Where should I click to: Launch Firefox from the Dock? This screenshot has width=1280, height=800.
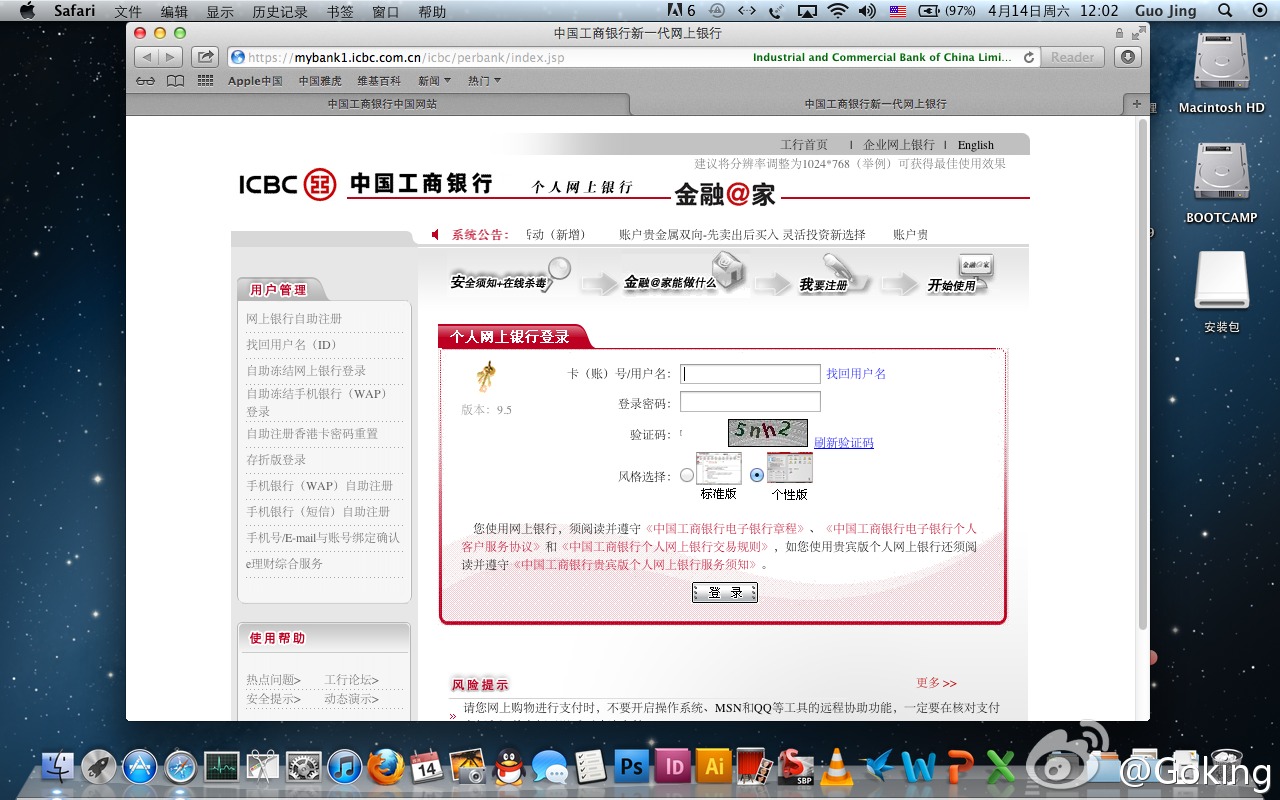[x=385, y=767]
